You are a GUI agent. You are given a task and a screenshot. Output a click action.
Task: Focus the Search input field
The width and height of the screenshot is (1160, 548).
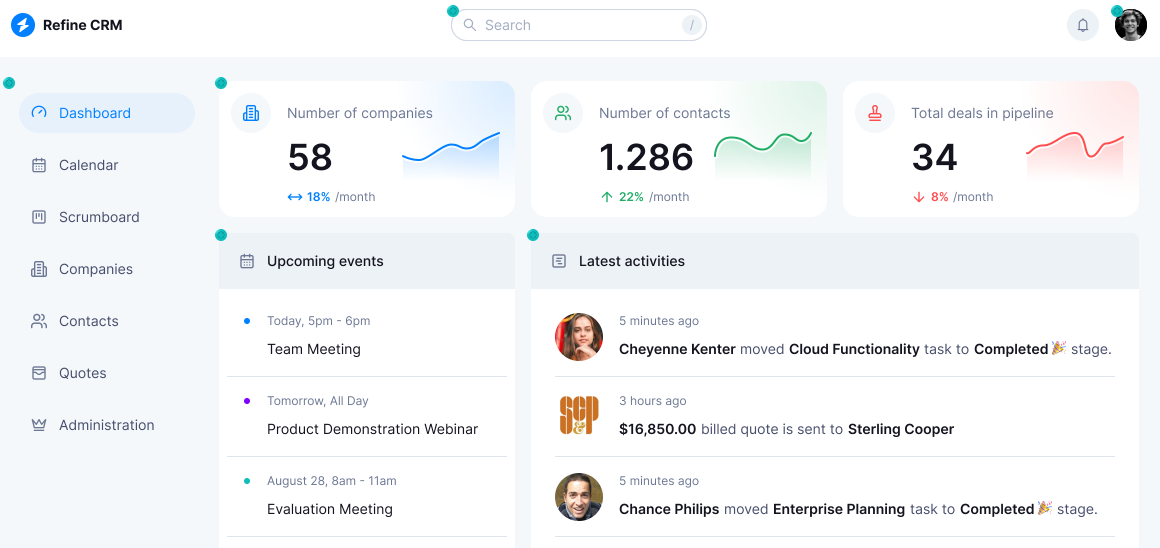(579, 25)
